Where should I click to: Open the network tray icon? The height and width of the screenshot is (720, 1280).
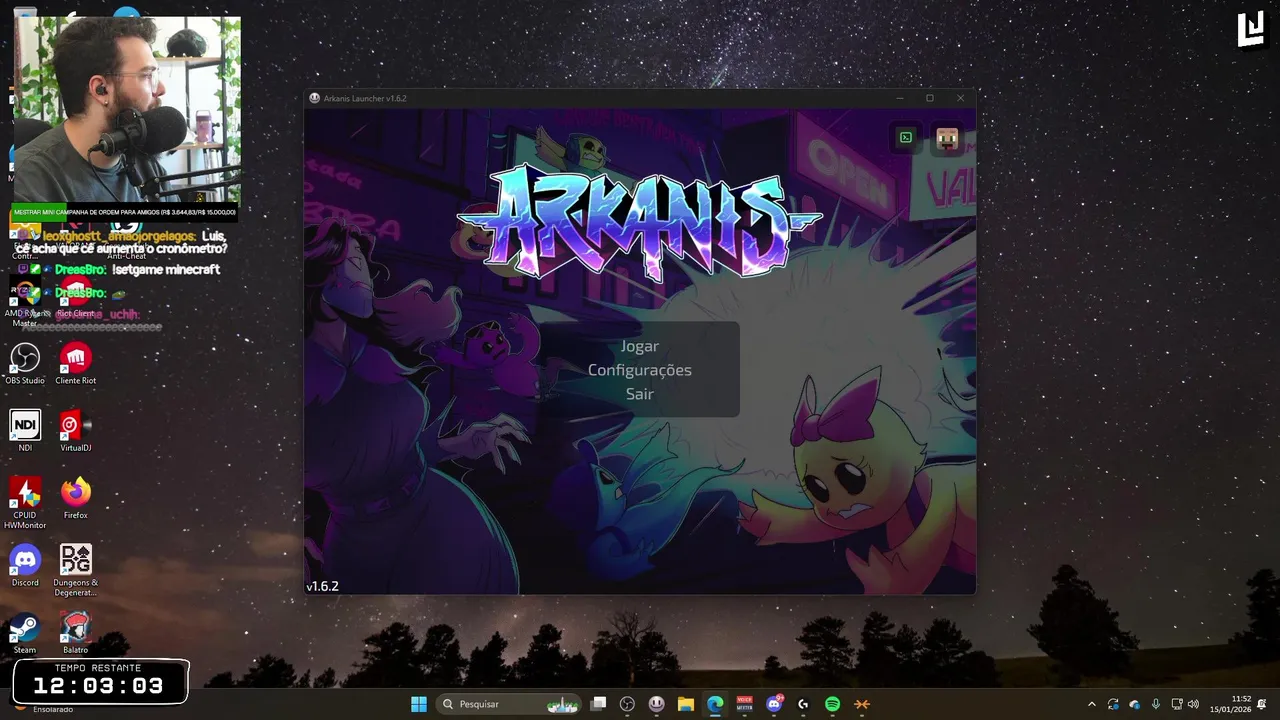1177,704
